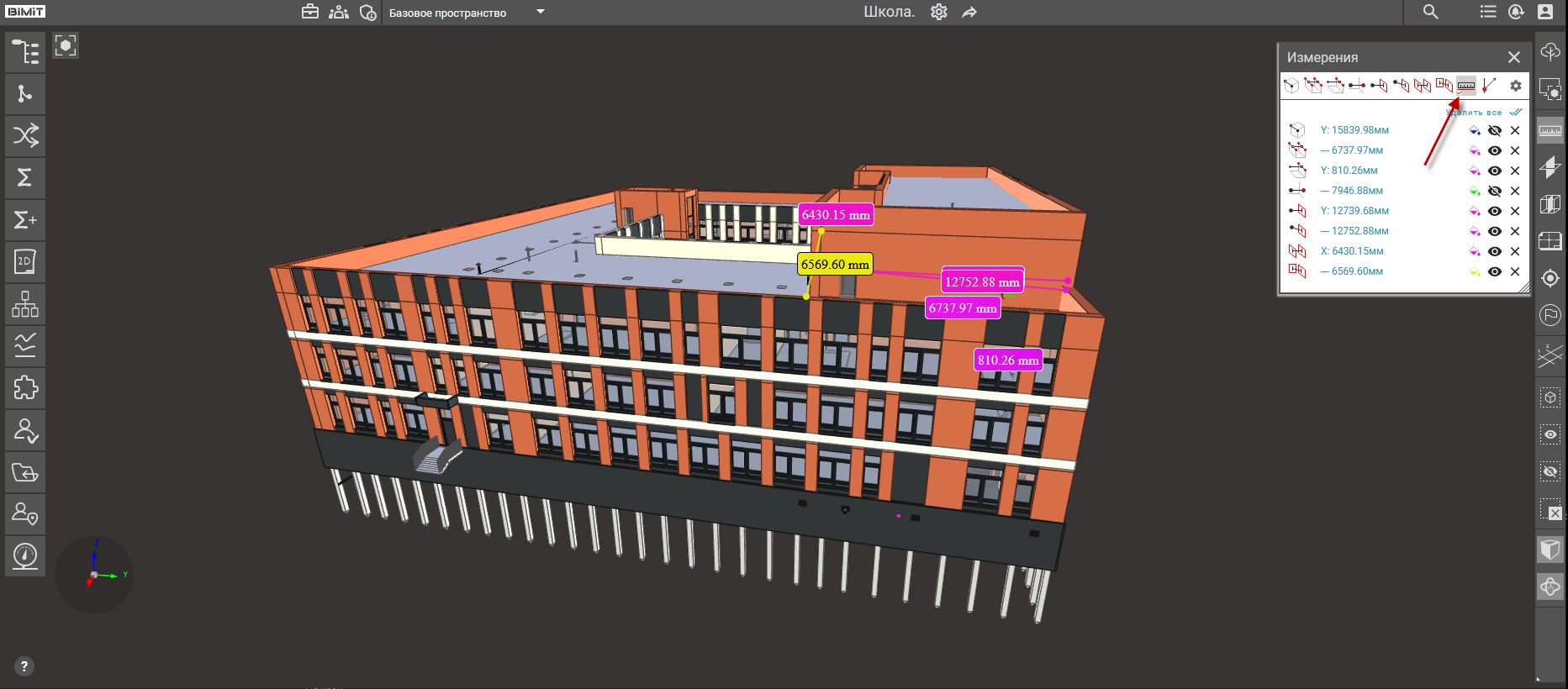
Task: Show the hidden Y: 15839.98мм measurement
Action: click(1494, 130)
